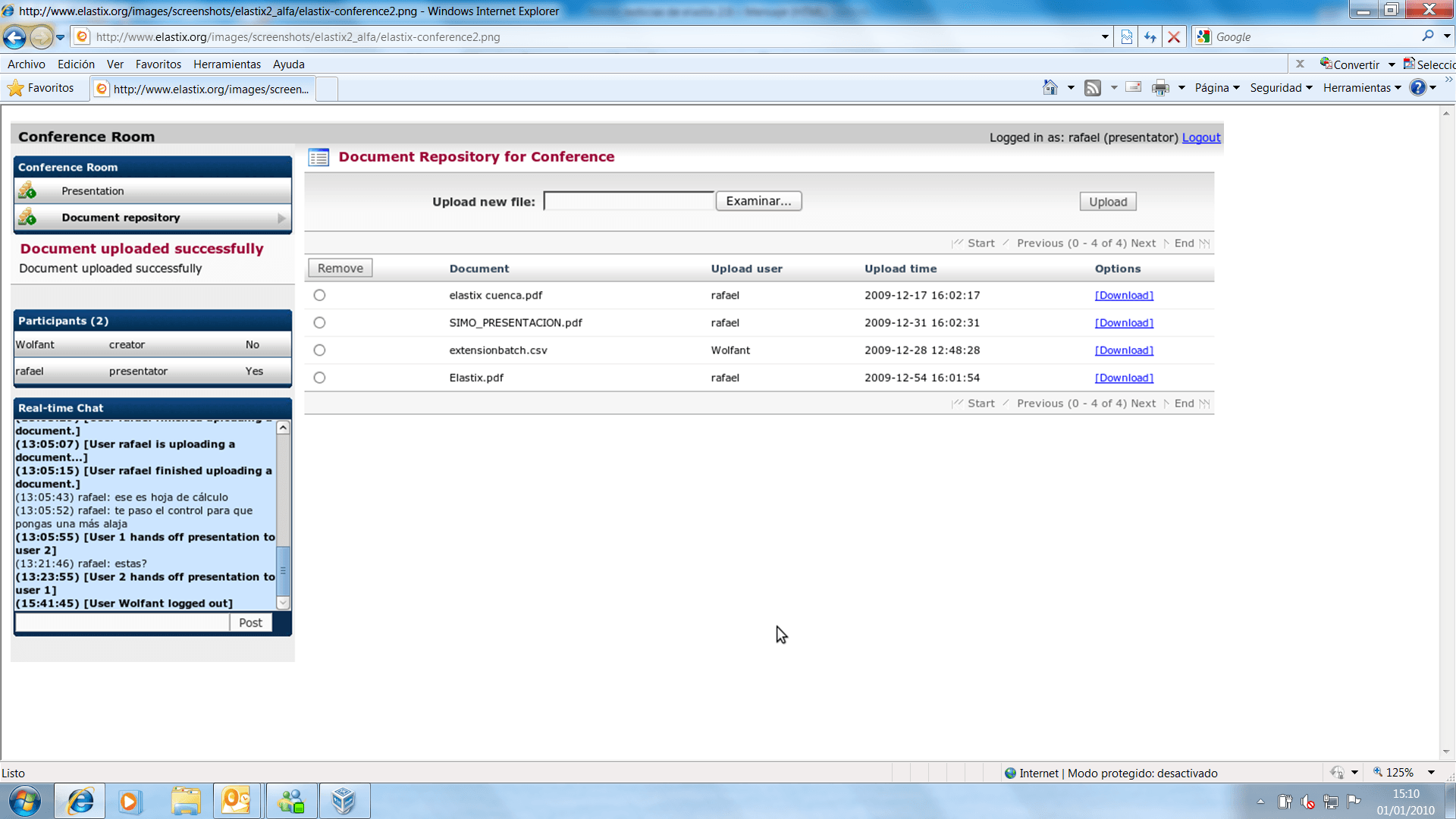Select radio button for elastix cuenca.pdf

coord(319,295)
